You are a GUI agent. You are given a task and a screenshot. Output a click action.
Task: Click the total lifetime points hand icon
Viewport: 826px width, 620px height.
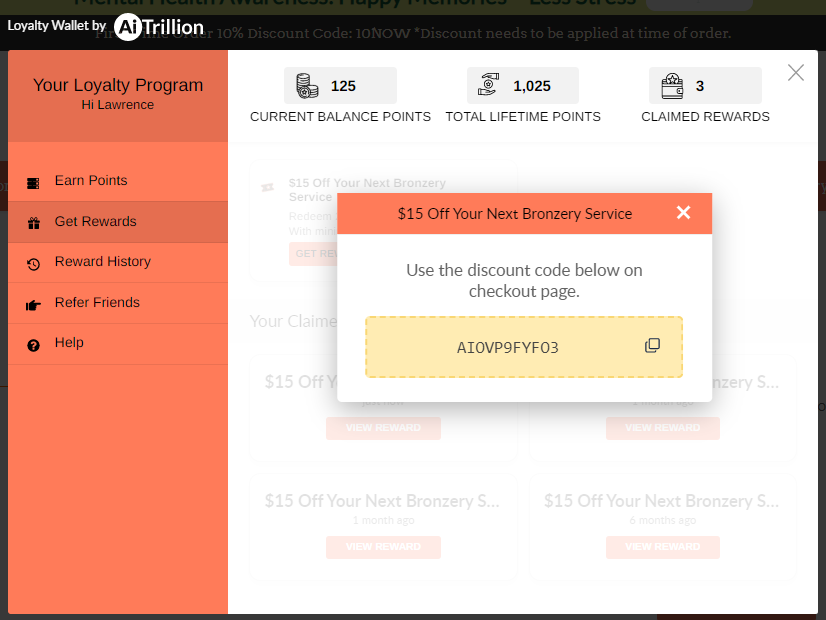[x=488, y=85]
